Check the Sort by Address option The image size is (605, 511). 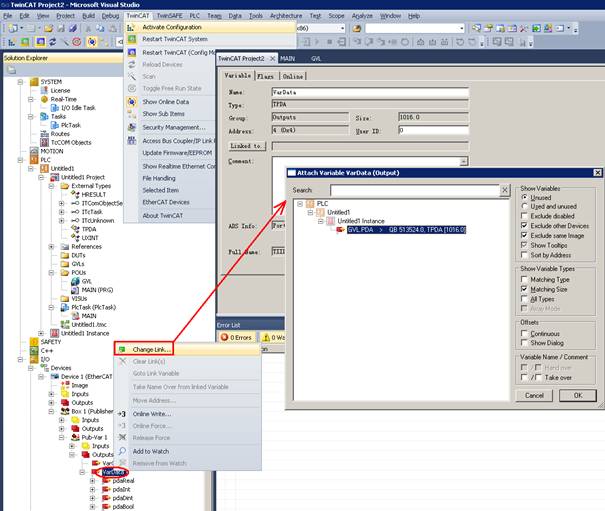pos(526,254)
